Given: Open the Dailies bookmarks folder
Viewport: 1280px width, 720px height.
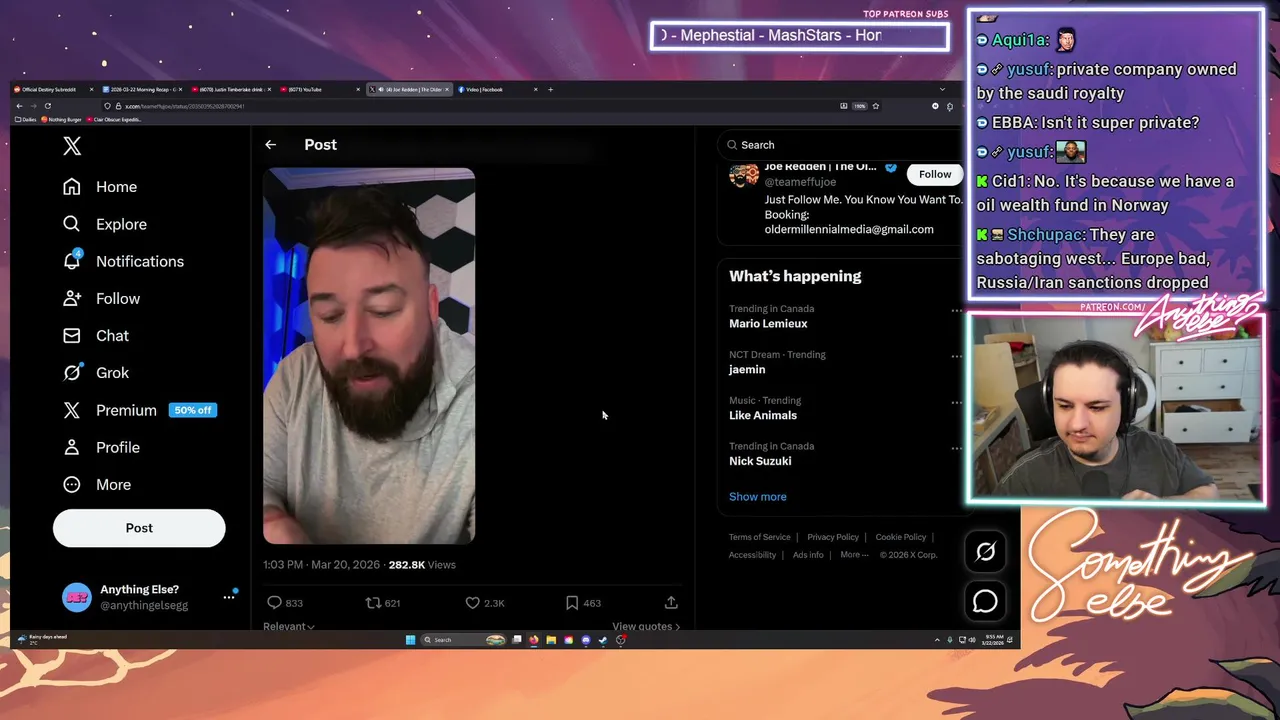Looking at the screenshot, I should 26,119.
